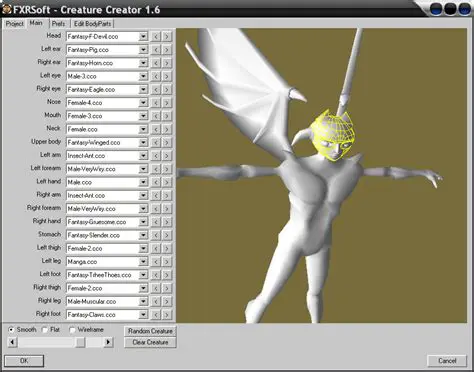Click the Clear Creature button
The width and height of the screenshot is (474, 372).
click(150, 342)
